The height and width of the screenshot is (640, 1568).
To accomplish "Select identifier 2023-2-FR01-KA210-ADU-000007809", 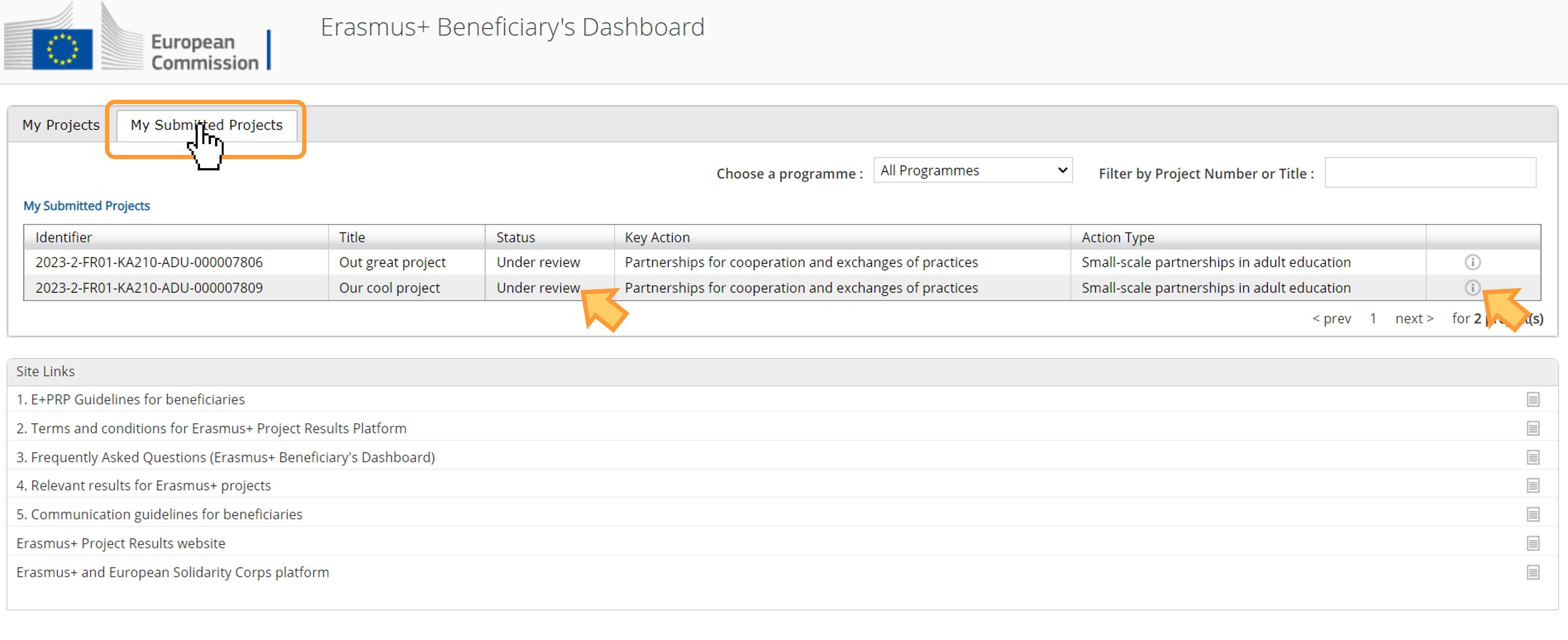I will coord(149,288).
